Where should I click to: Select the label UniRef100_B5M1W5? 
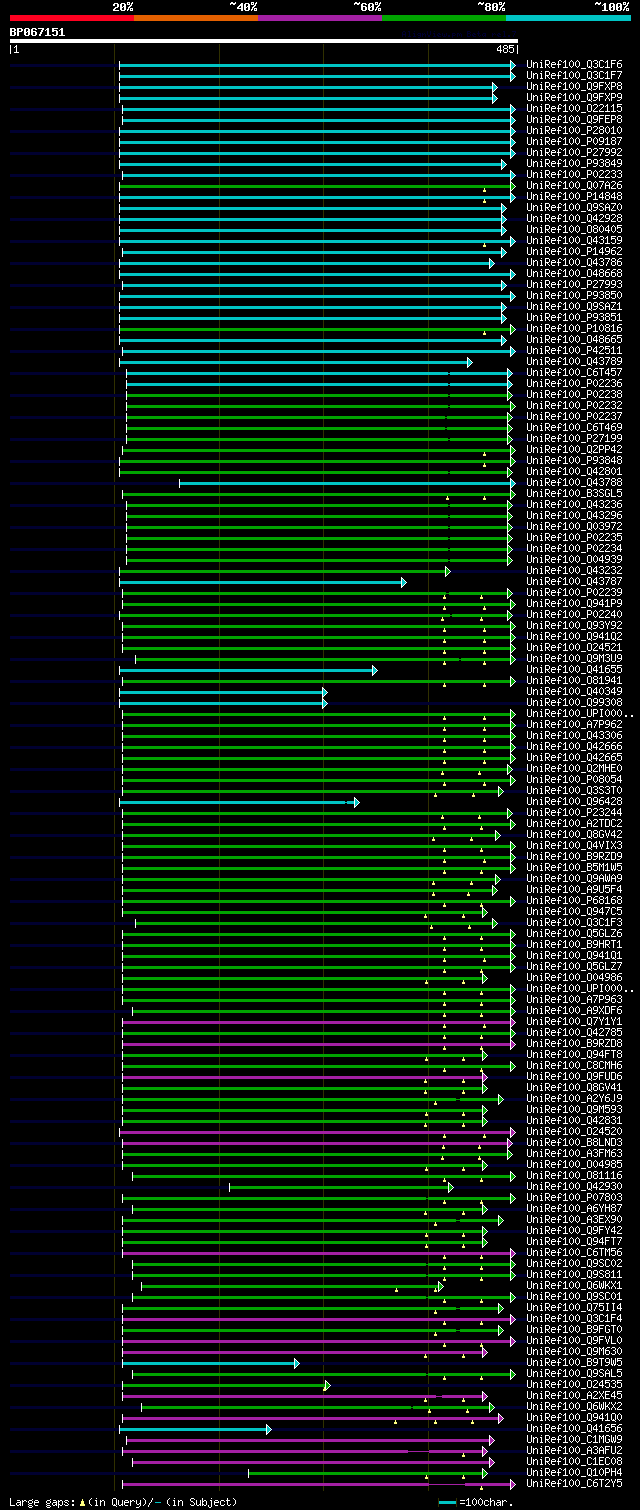tap(575, 868)
